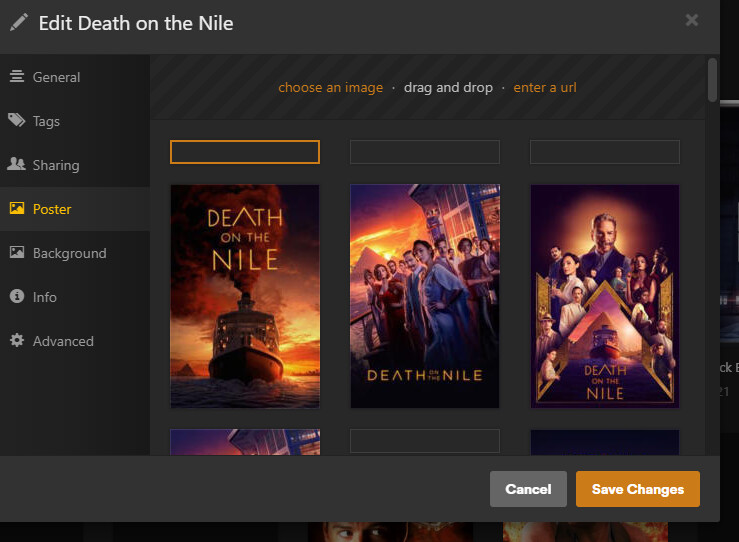The image size is (739, 542).
Task: Click the Background image icon
Action: click(17, 252)
